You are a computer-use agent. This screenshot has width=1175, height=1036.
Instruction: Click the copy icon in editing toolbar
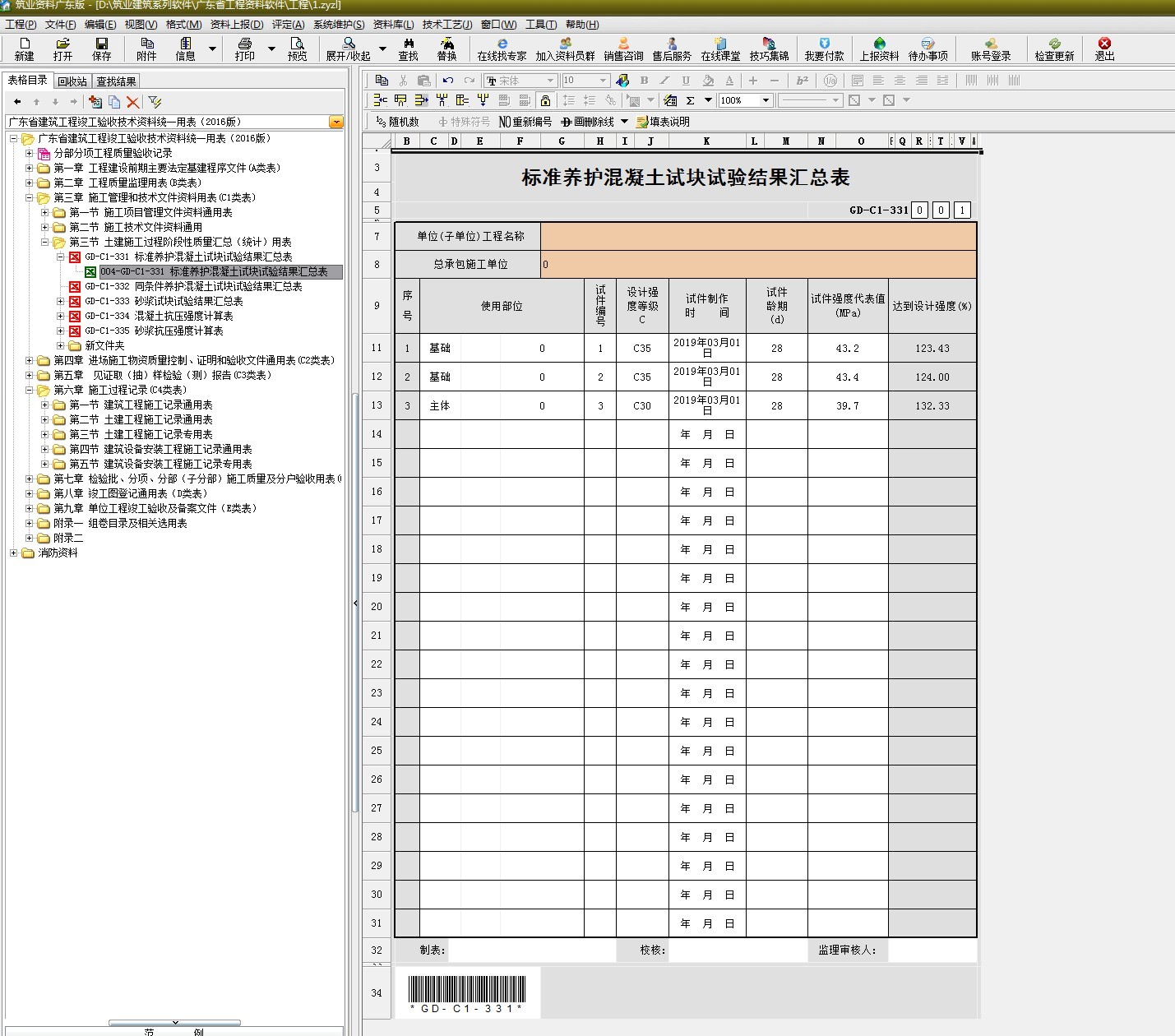click(x=382, y=81)
